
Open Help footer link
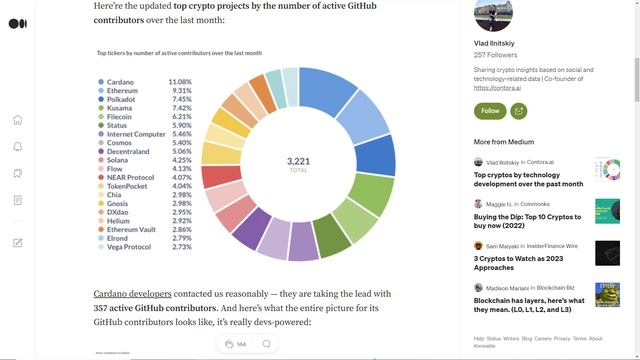tap(479, 339)
